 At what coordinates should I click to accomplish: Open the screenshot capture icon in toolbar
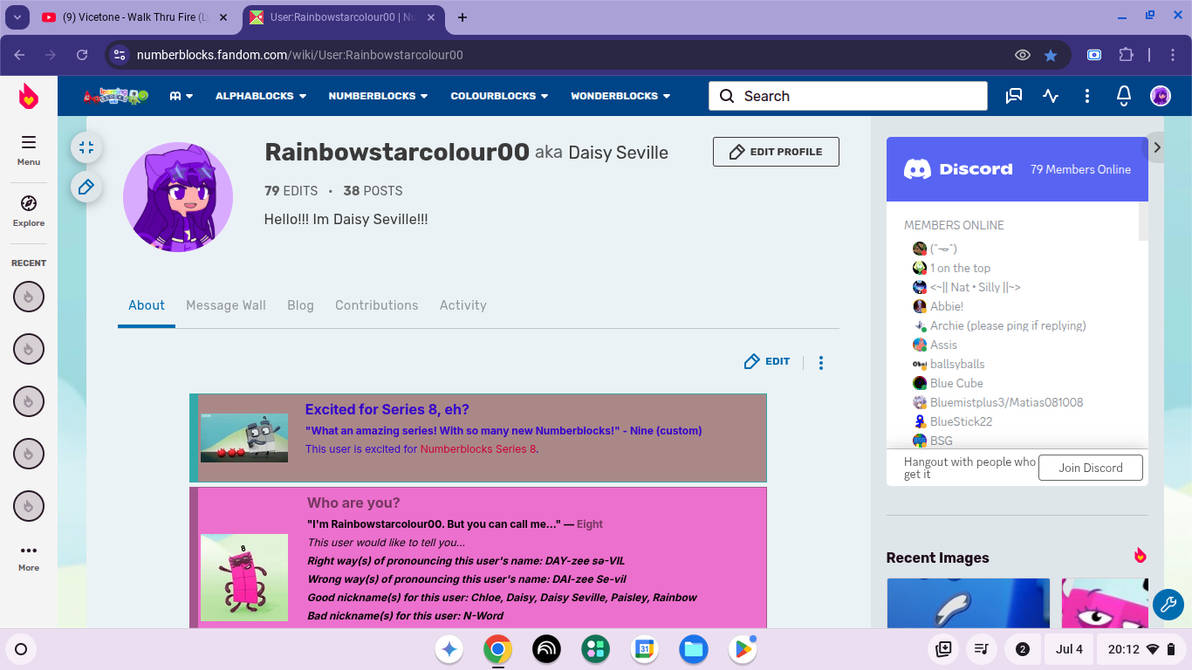tap(1094, 55)
